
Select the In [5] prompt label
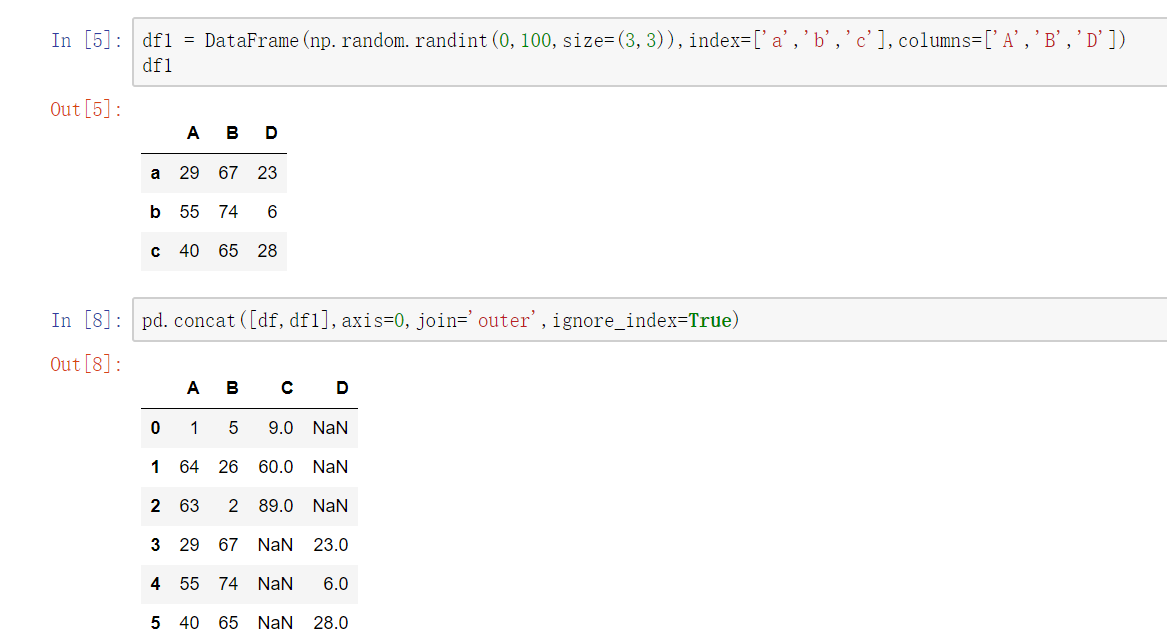86,40
